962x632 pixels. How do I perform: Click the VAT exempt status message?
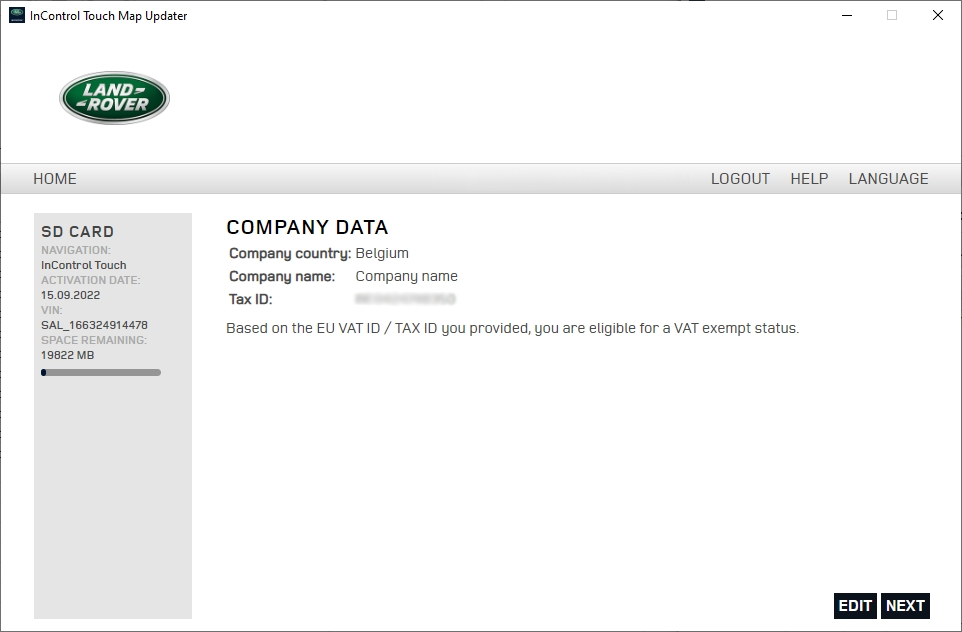[x=512, y=328]
